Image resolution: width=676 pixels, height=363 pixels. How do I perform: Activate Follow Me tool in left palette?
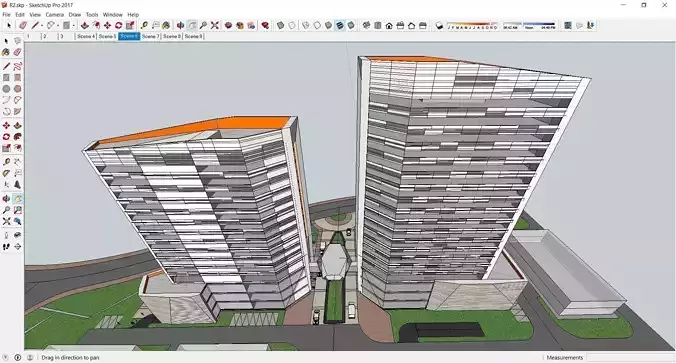(x=17, y=137)
